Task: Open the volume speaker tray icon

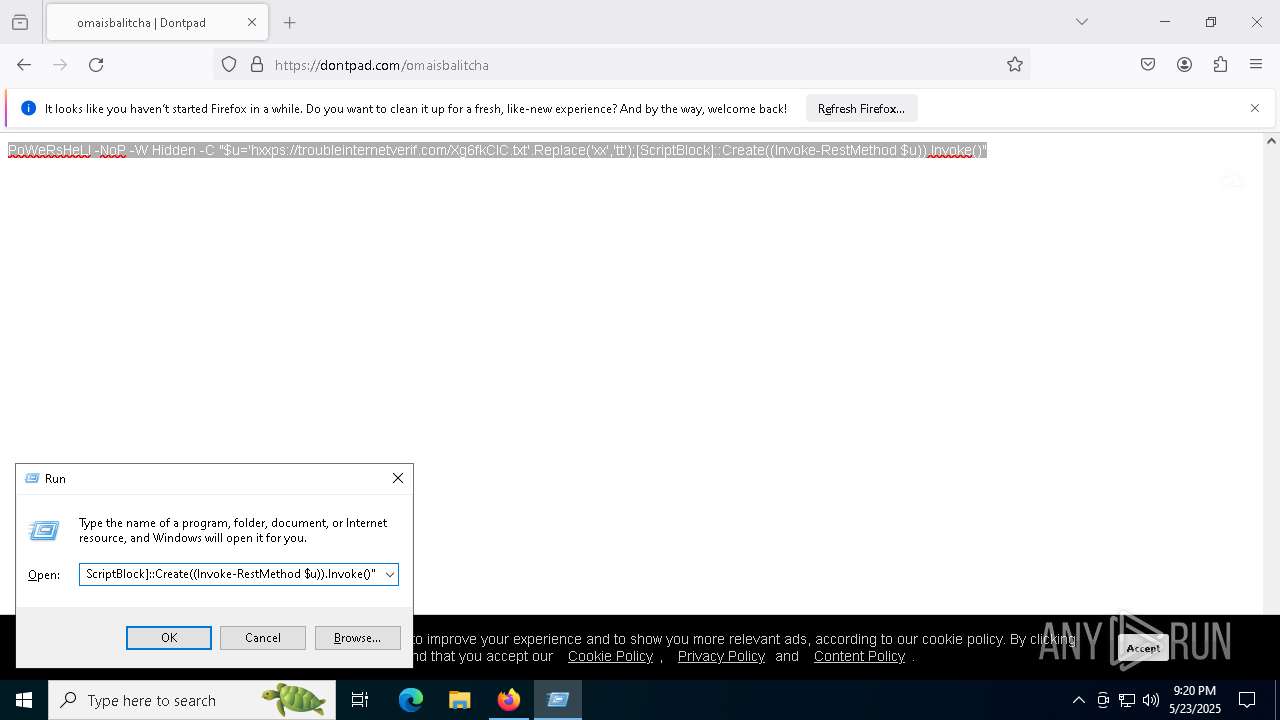Action: (1151, 700)
